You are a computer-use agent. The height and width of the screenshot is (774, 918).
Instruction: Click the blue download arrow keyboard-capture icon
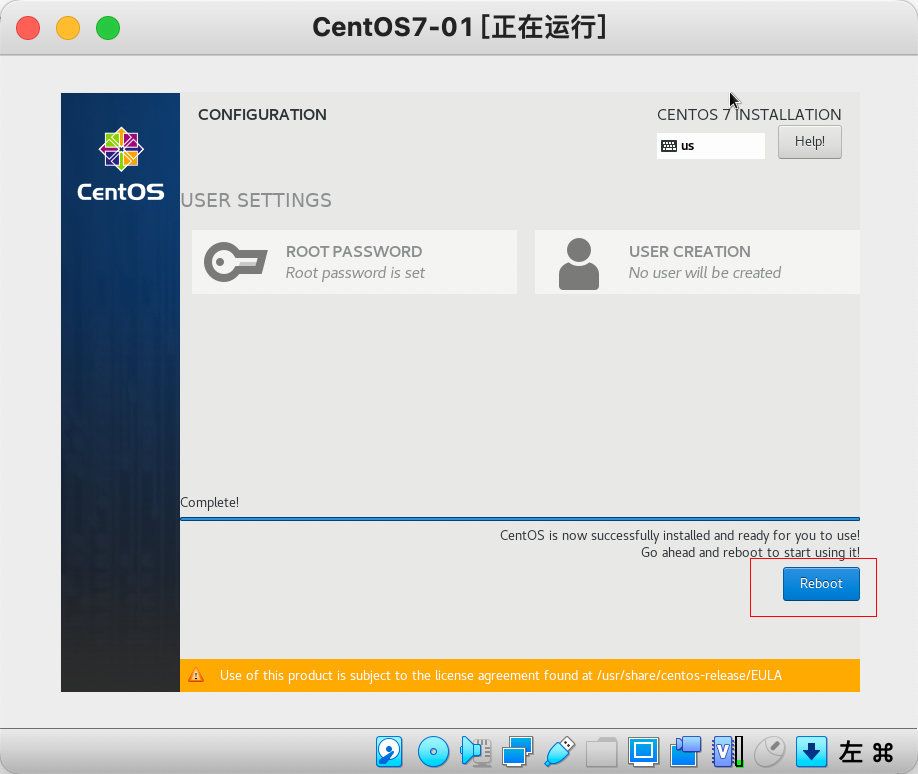811,751
